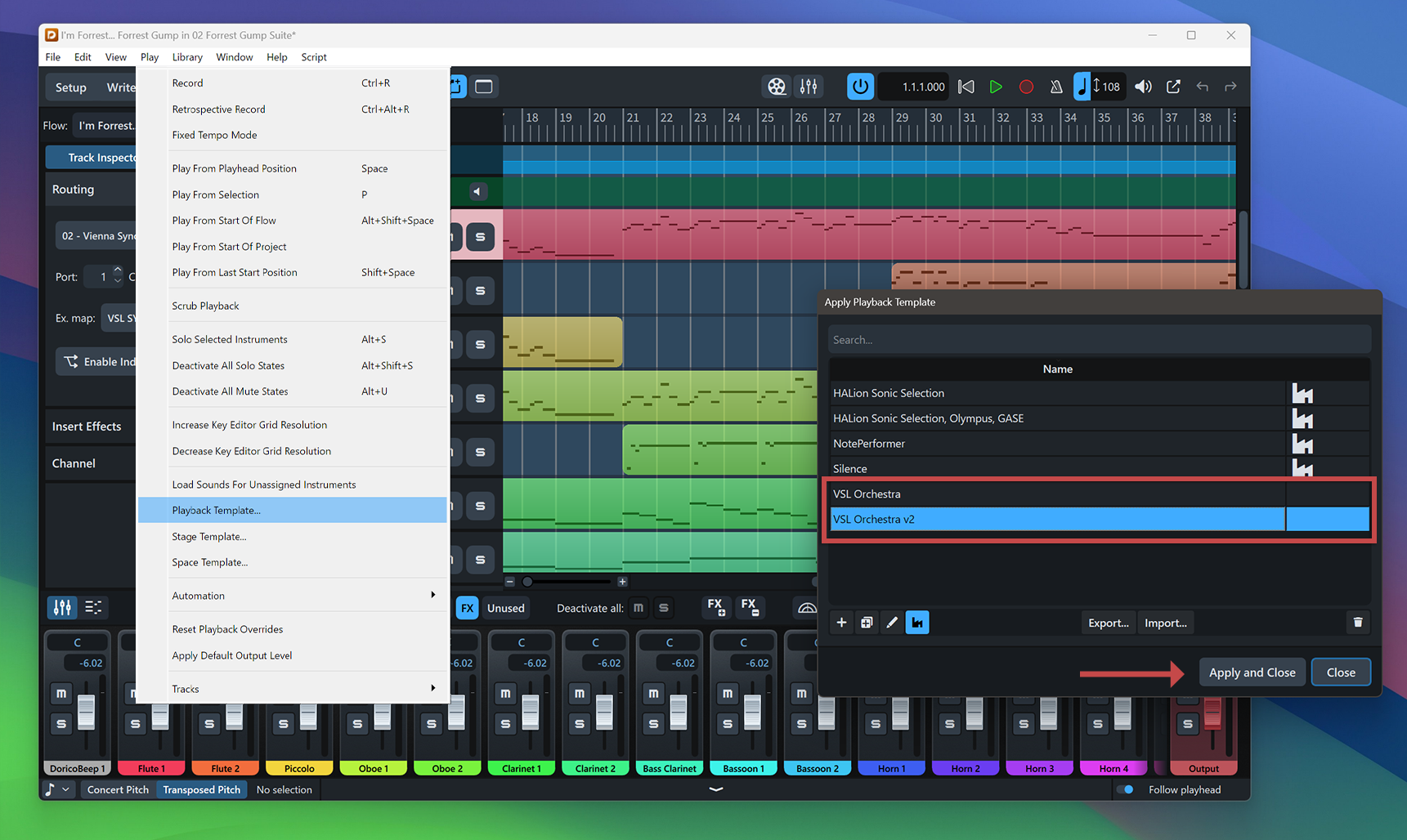Click the Import... button

tap(1166, 623)
